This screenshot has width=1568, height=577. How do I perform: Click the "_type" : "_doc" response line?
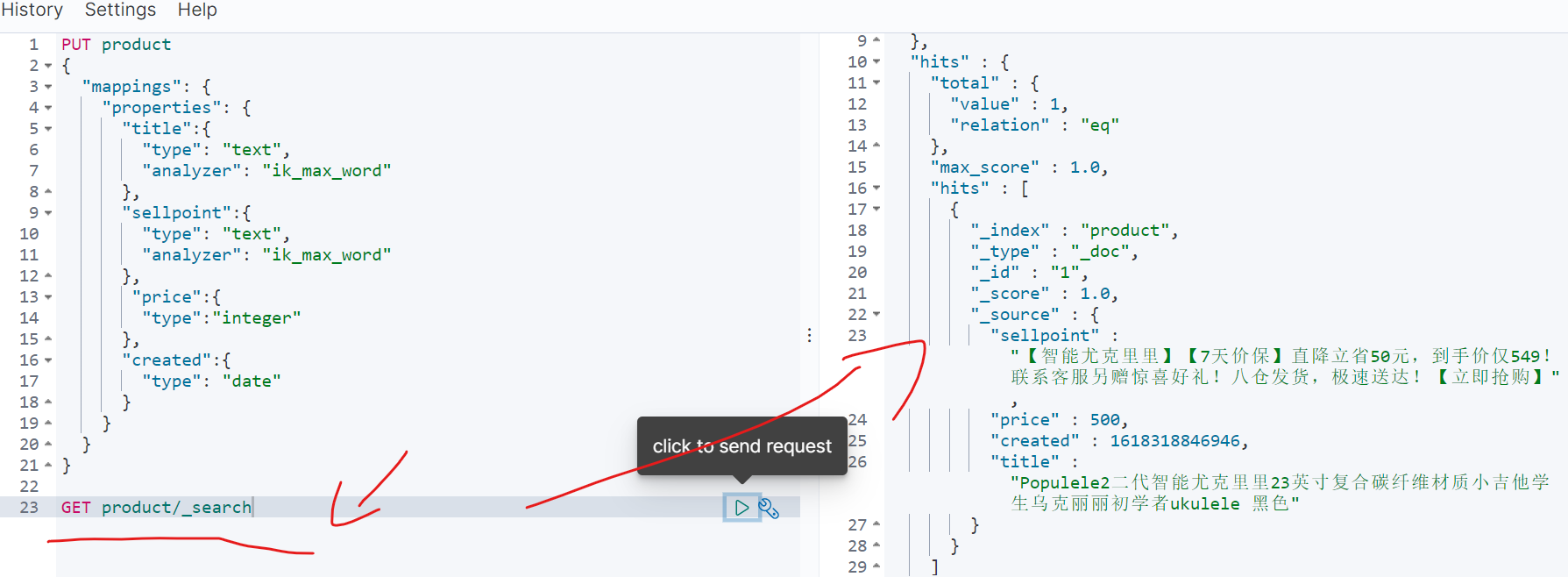(1054, 252)
